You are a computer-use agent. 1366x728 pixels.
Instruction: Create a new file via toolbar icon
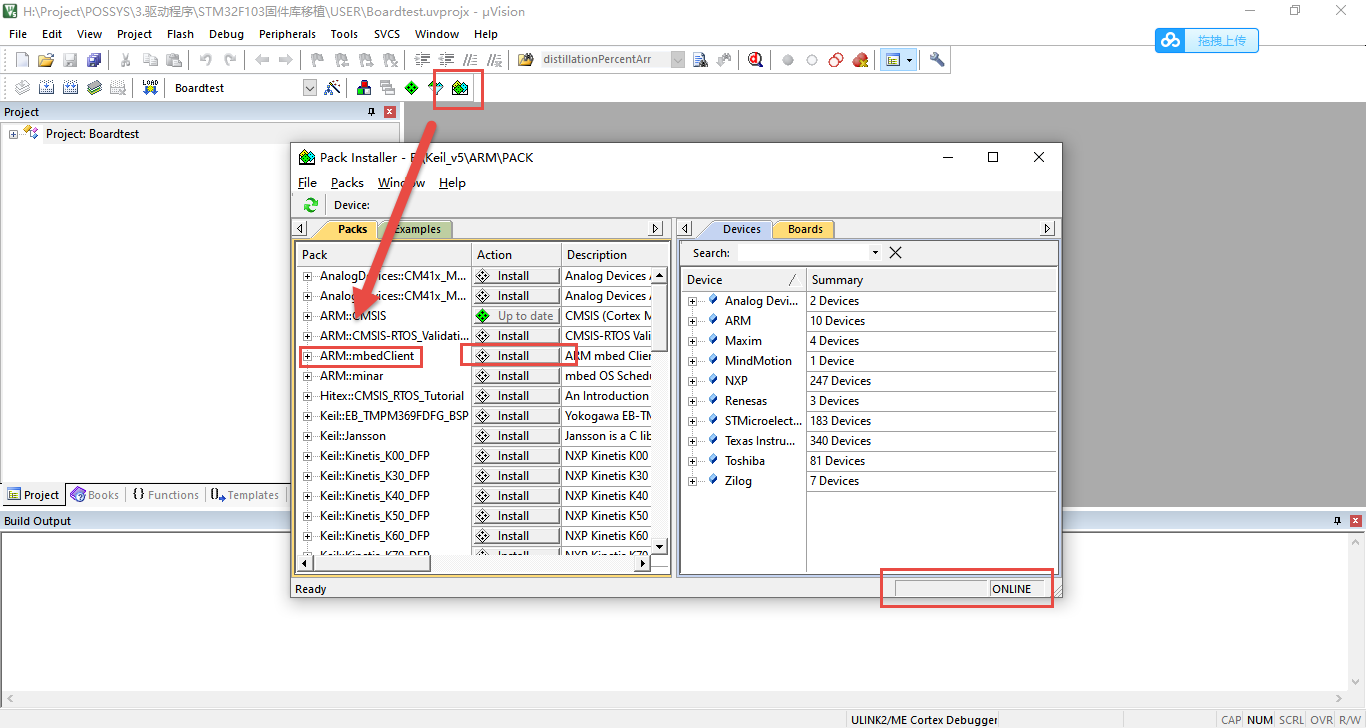[x=22, y=60]
